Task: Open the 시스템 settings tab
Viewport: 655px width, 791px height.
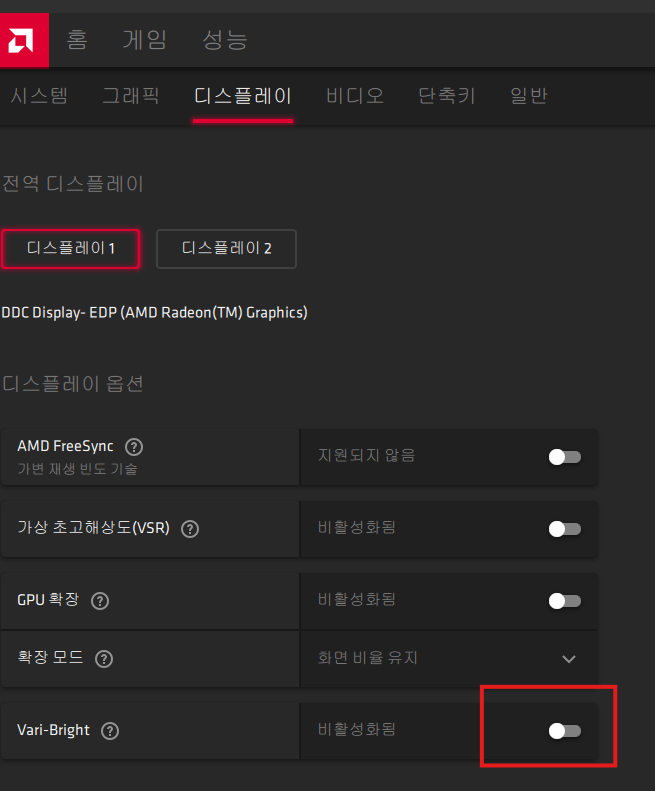Action: (x=39, y=95)
